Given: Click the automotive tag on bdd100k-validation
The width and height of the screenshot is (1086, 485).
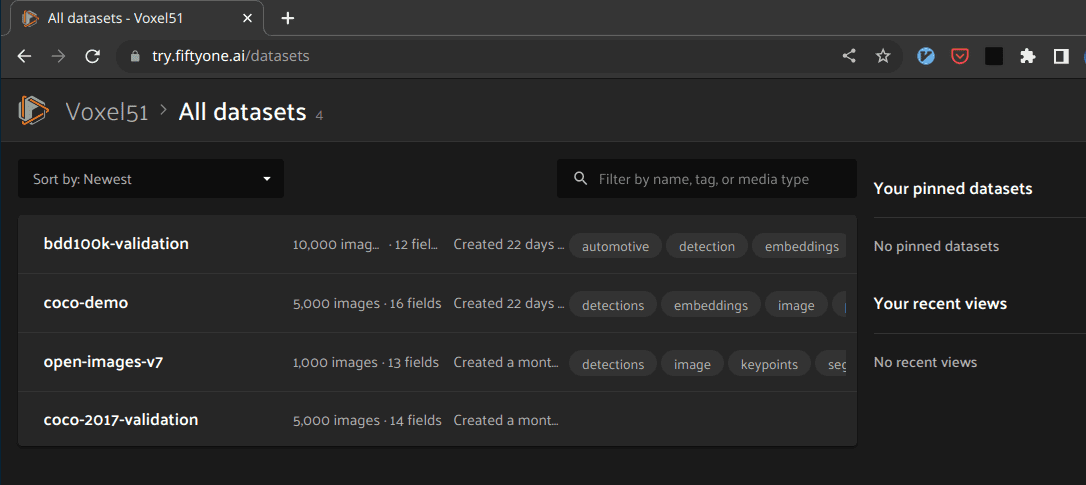Looking at the screenshot, I should (x=616, y=246).
